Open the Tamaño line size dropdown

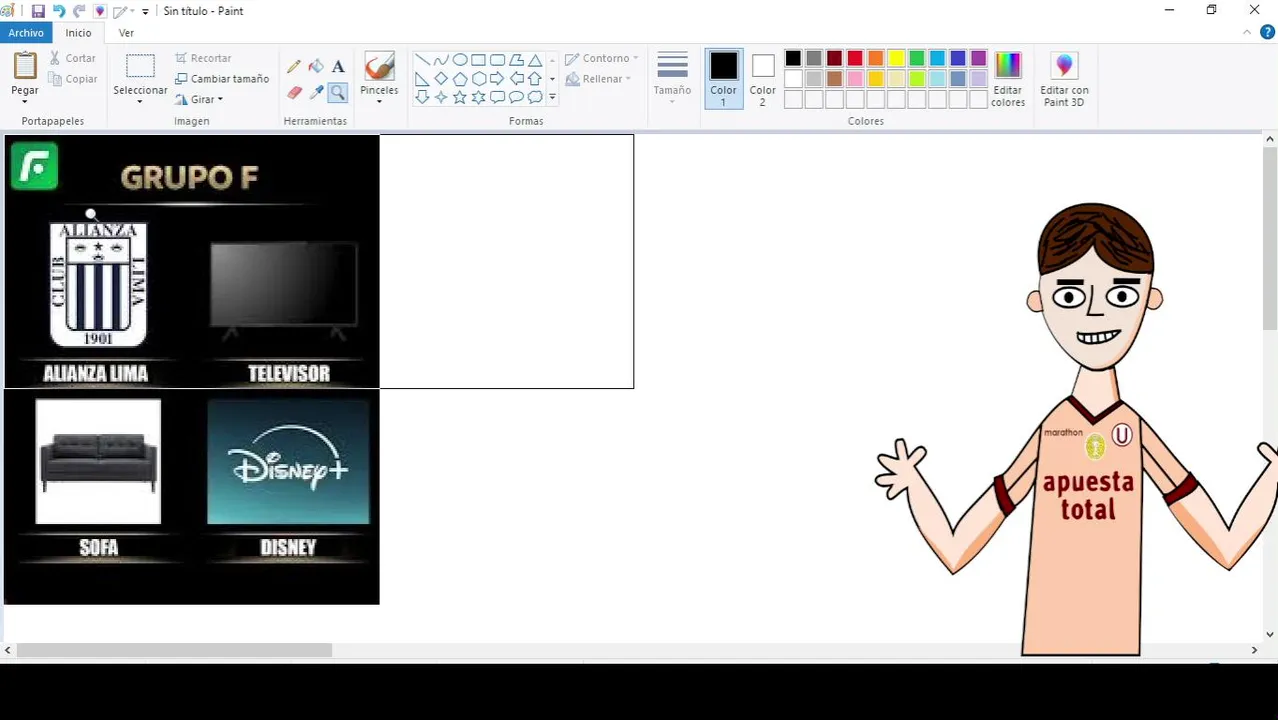672,79
